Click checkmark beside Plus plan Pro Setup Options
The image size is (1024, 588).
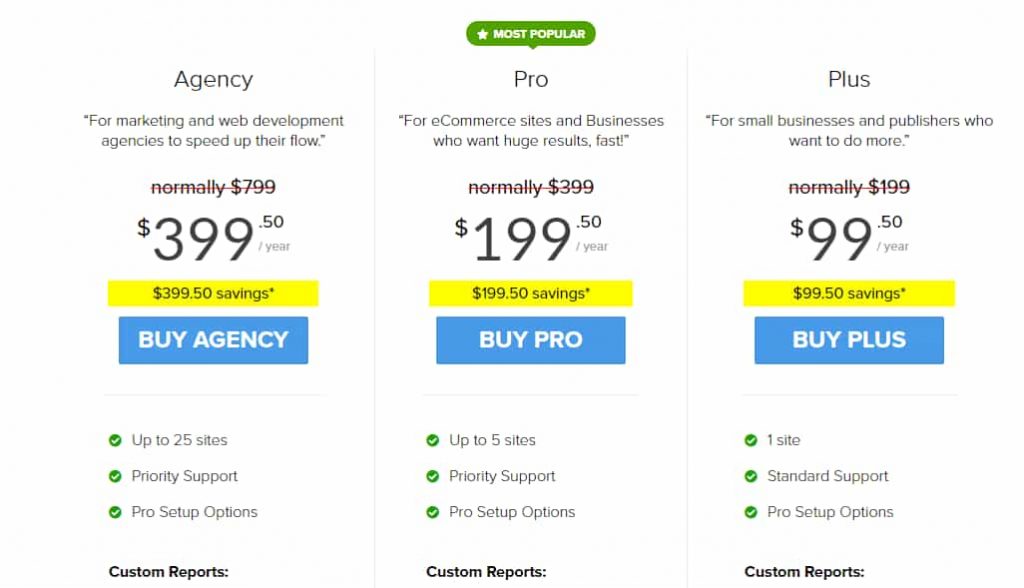click(x=751, y=512)
